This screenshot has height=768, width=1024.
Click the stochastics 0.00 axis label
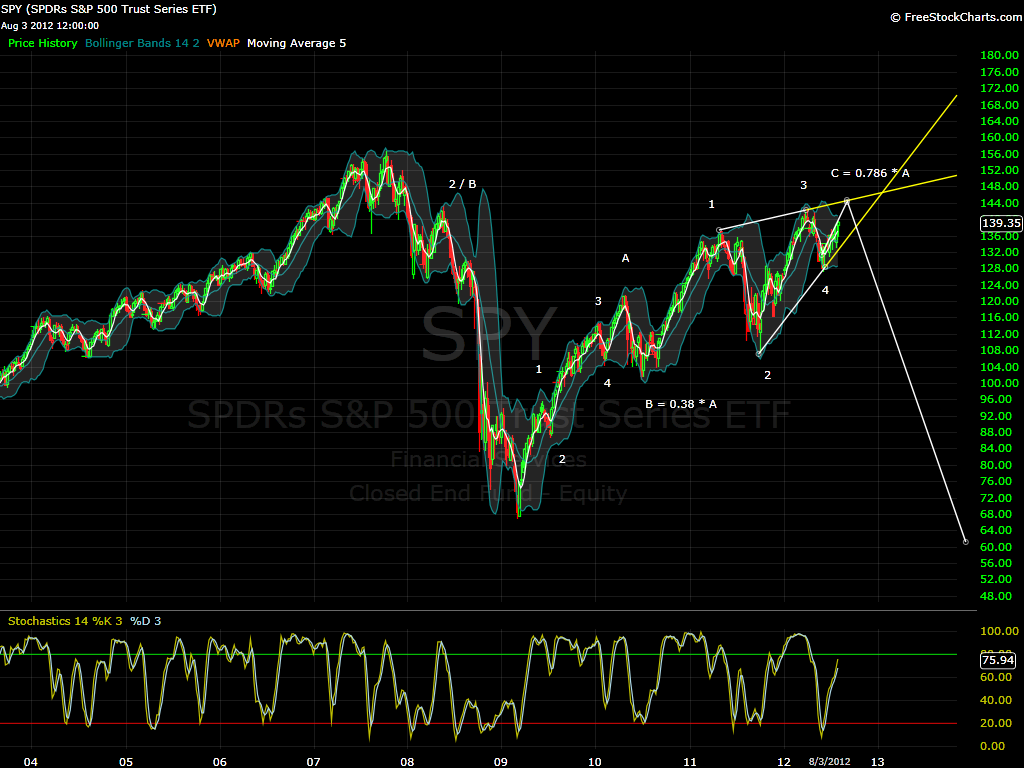tap(993, 746)
